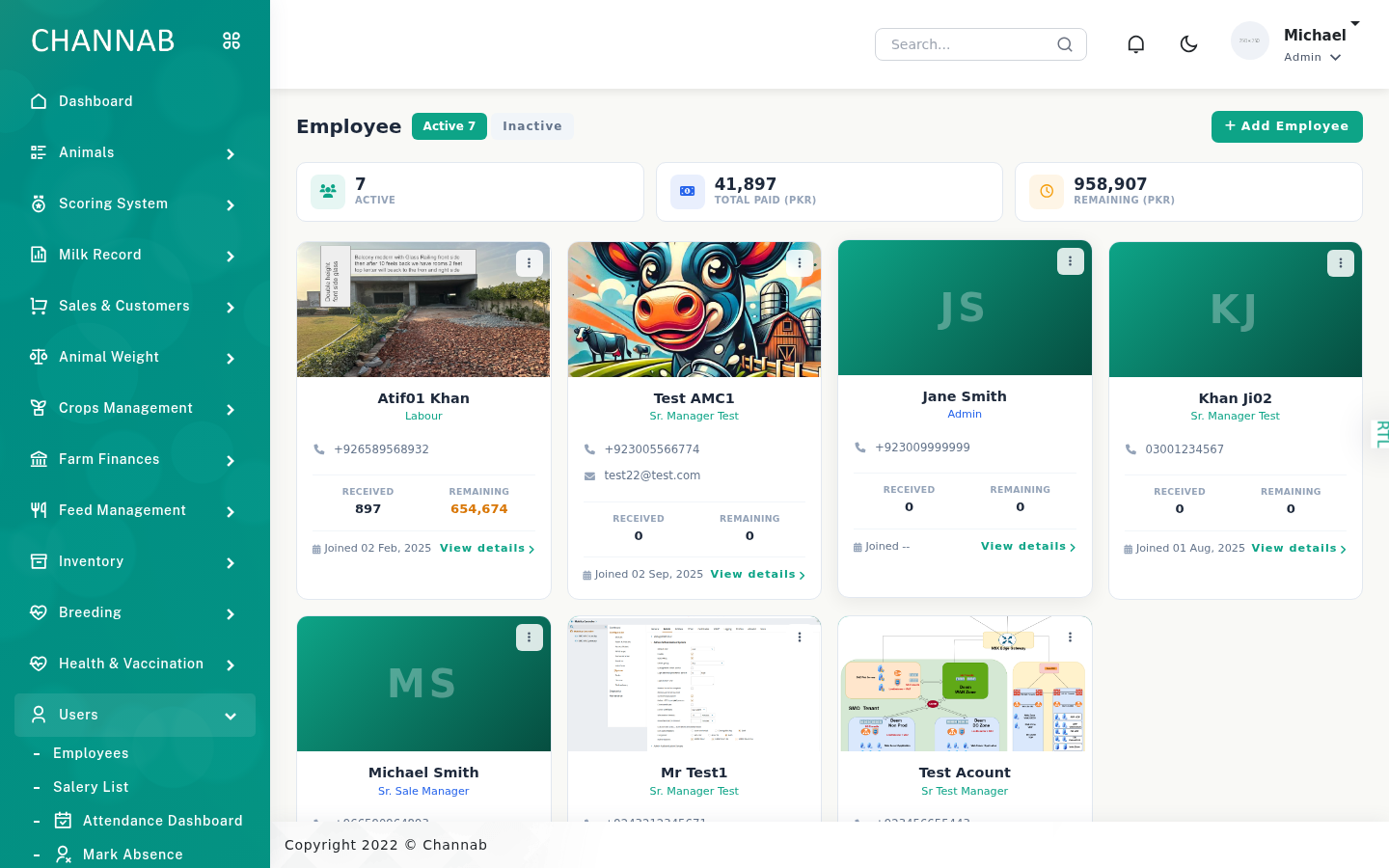Open Employees submenu link
1389x868 pixels.
pos(91,753)
